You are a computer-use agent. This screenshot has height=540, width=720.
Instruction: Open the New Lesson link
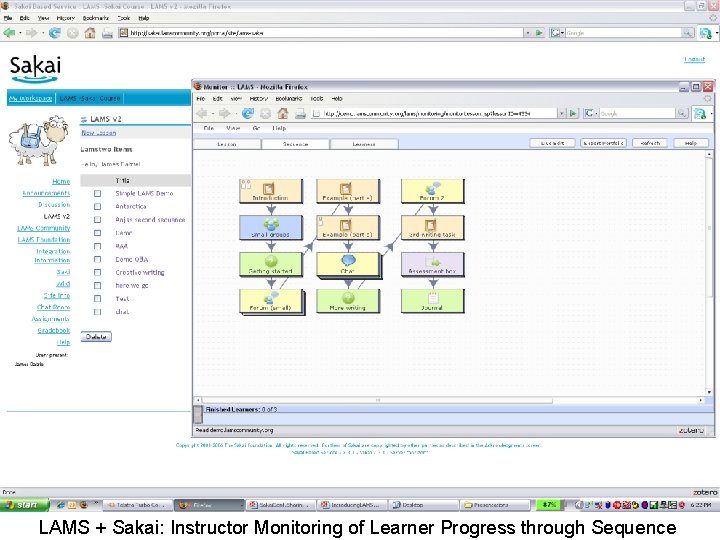(x=99, y=133)
